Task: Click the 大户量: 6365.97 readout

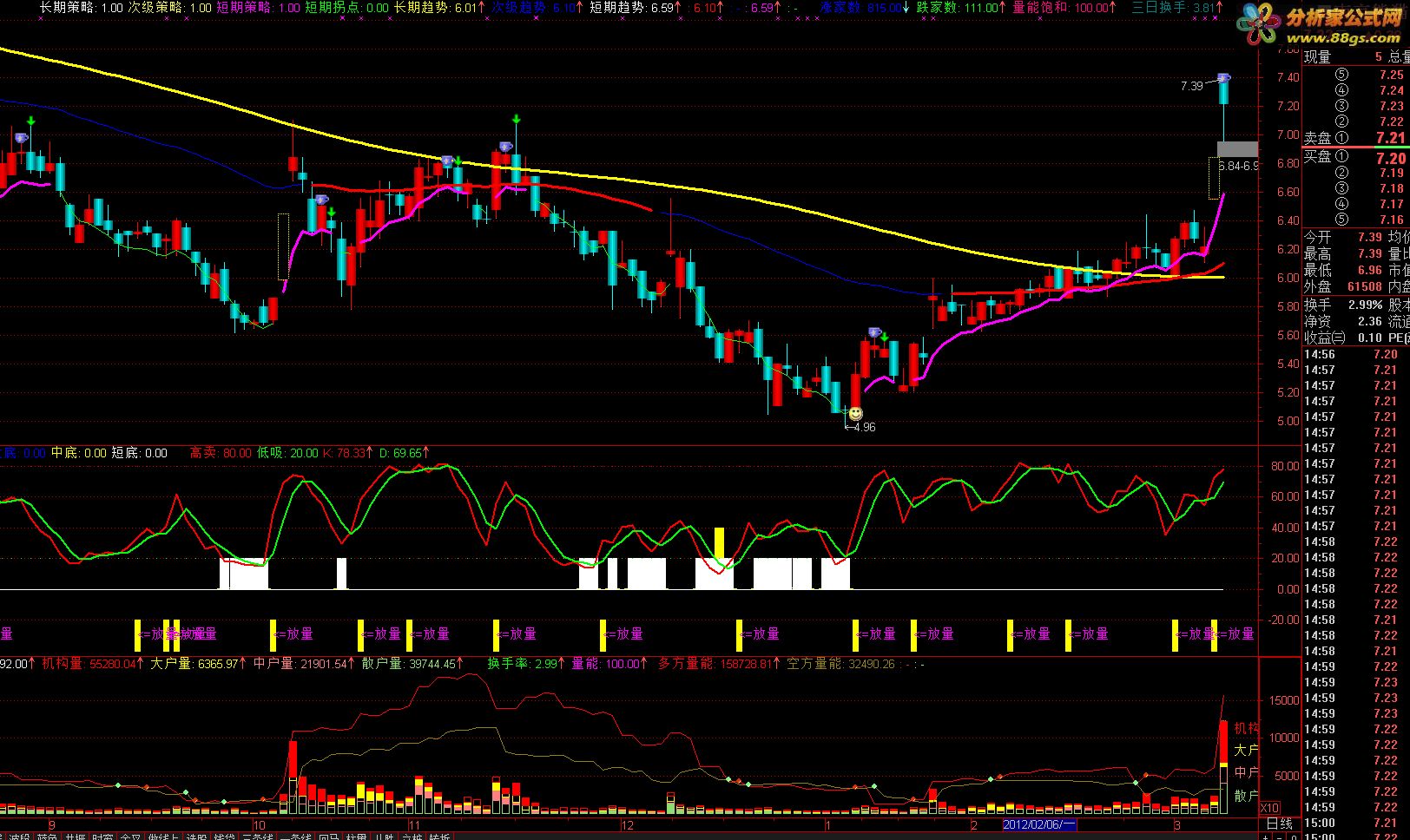Action: (200, 664)
